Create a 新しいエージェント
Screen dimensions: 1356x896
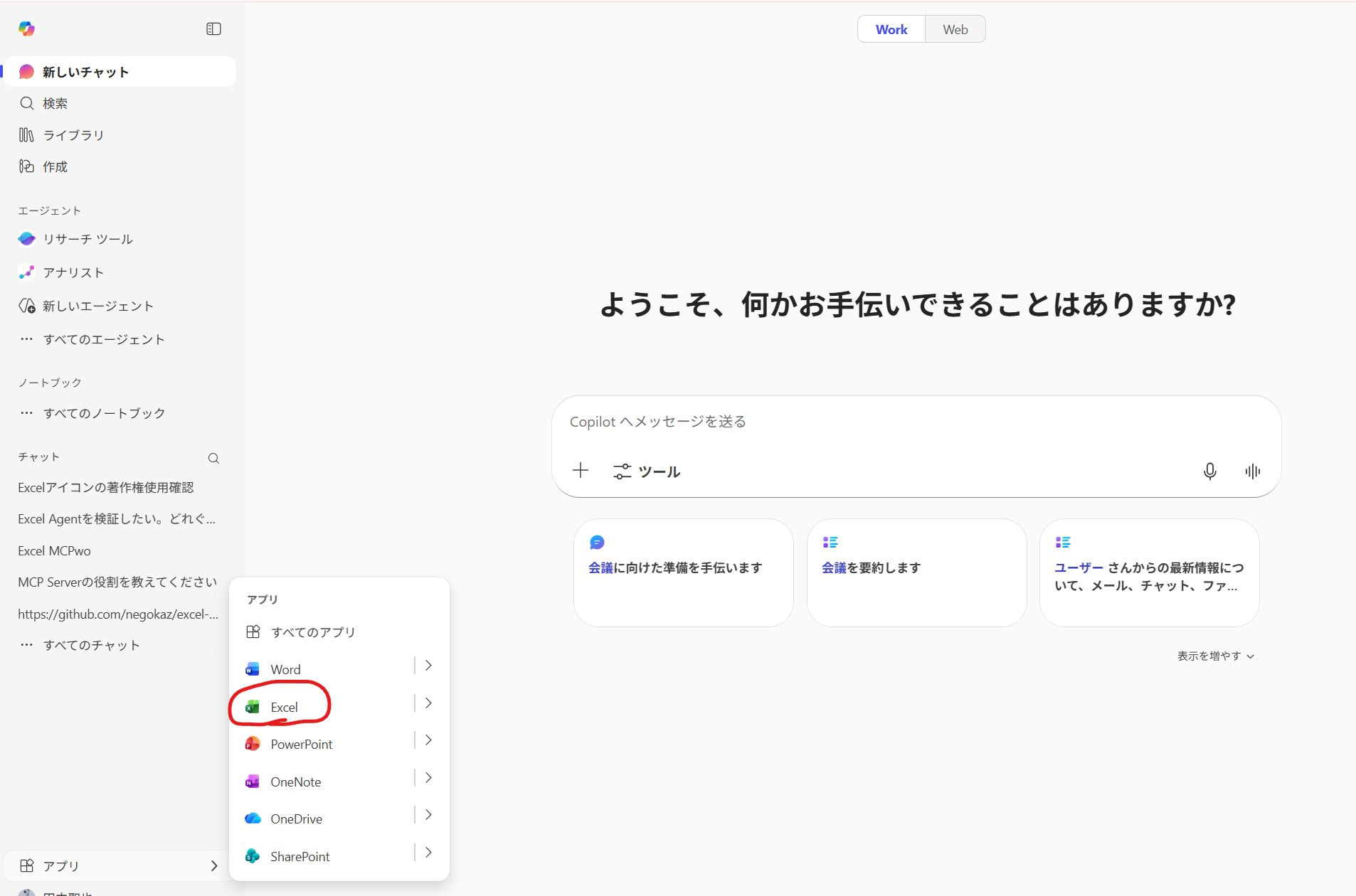(x=97, y=306)
